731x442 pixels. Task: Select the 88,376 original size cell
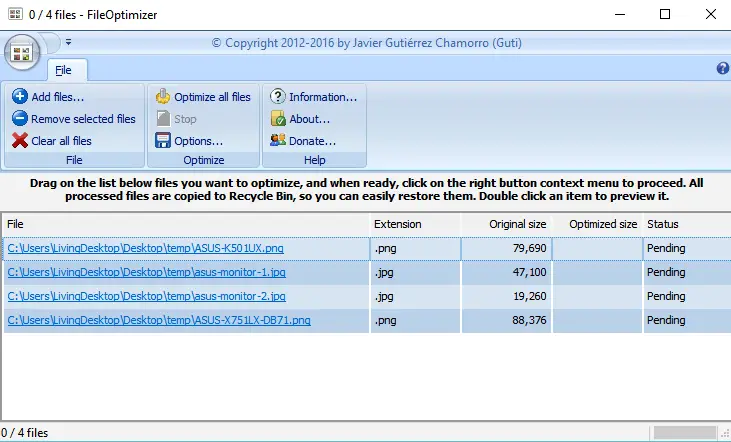pyautogui.click(x=507, y=320)
